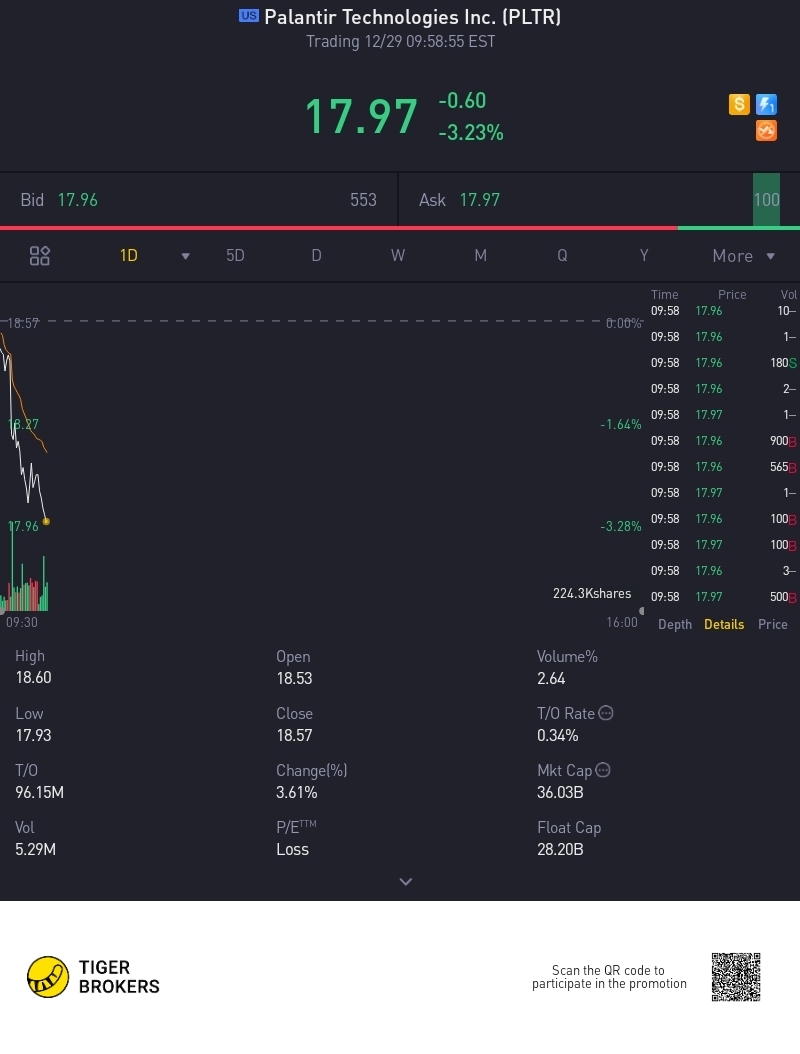Switch to the Q quarterly chart tab

click(x=562, y=255)
